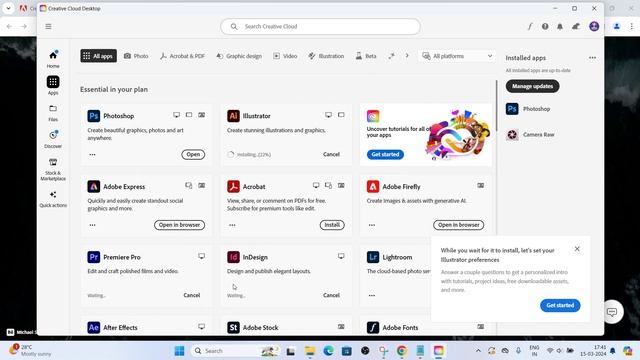The image size is (640, 360).
Task: Click the Lightroom app icon
Action: 373,257
